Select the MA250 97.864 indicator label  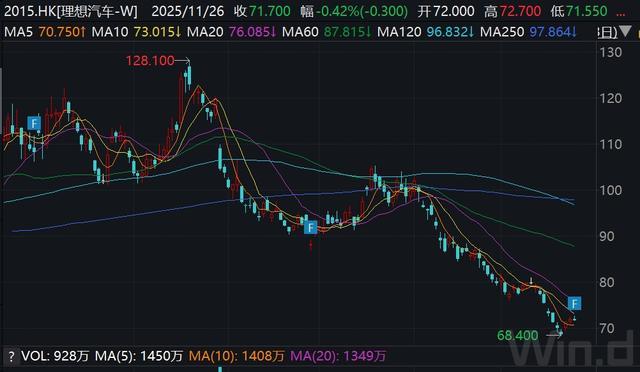click(528, 31)
